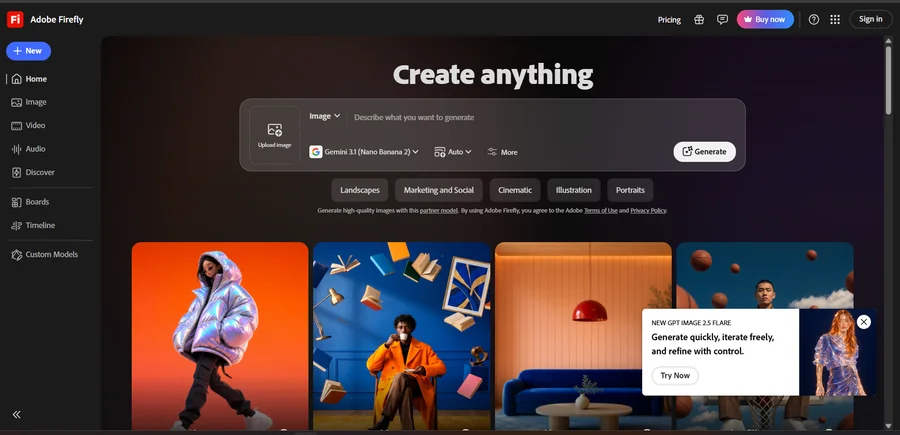Click the Timeline sidebar icon
Image resolution: width=900 pixels, height=435 pixels.
click(17, 226)
